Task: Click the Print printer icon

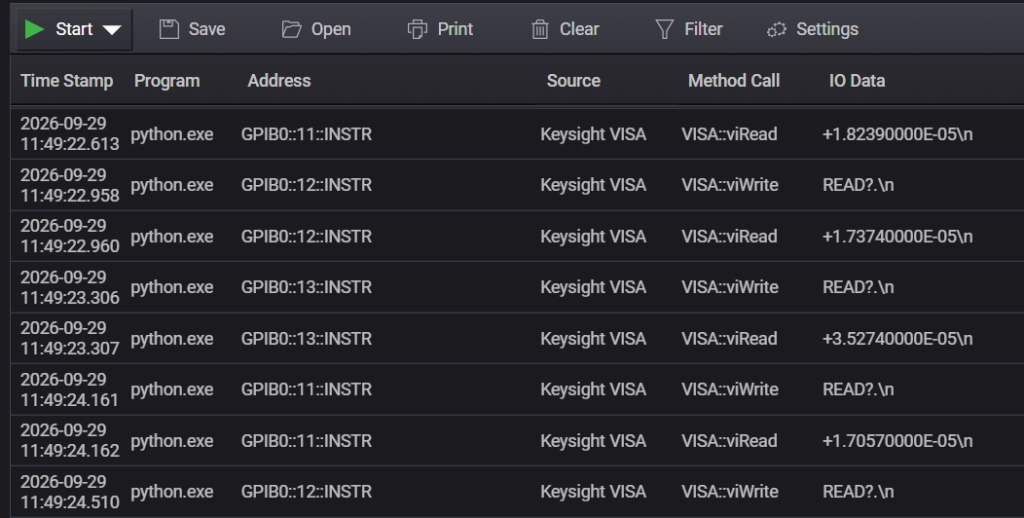Action: (417, 29)
